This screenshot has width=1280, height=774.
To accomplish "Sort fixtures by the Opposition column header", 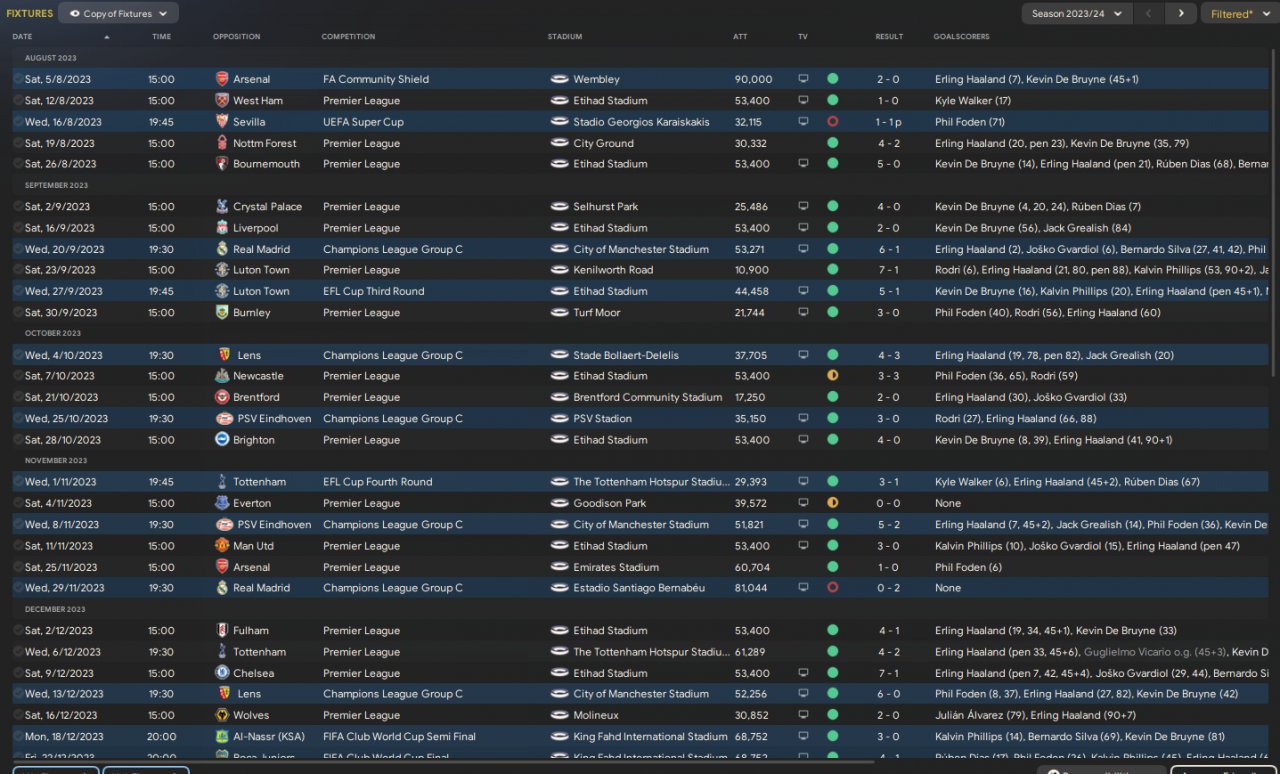I will tap(236, 37).
